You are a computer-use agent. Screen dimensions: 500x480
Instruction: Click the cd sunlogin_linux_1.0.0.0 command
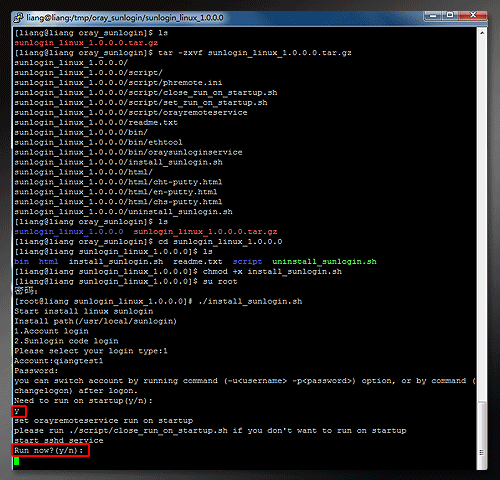tap(220, 242)
